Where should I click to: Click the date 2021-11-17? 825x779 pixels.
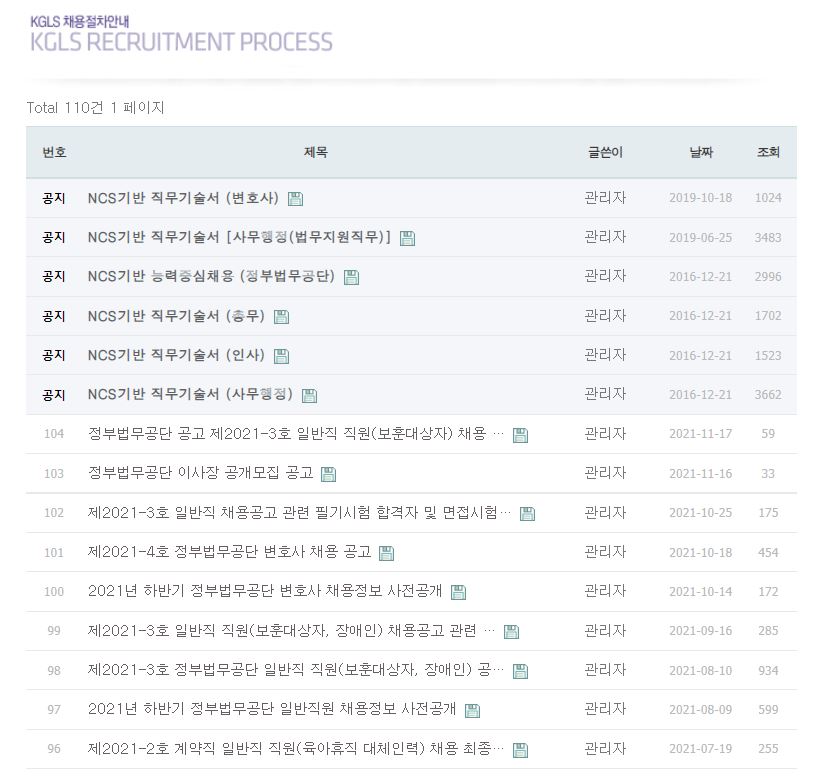point(700,433)
